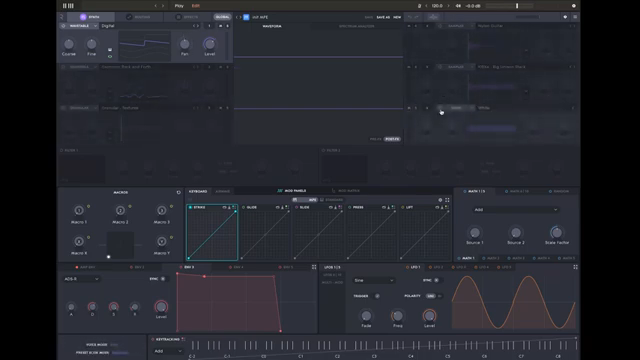Click the blue preset icon
The image size is (640, 360).
[x=246, y=17]
